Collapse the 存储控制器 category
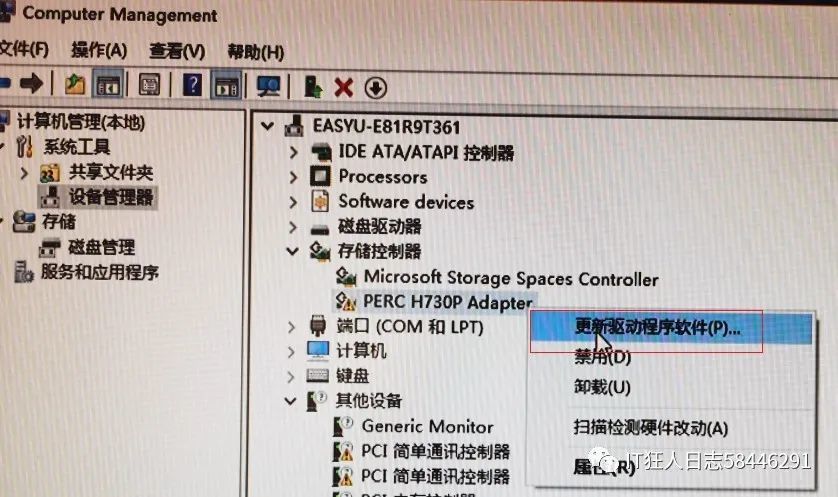Viewport: 838px width, 497px height. (292, 251)
